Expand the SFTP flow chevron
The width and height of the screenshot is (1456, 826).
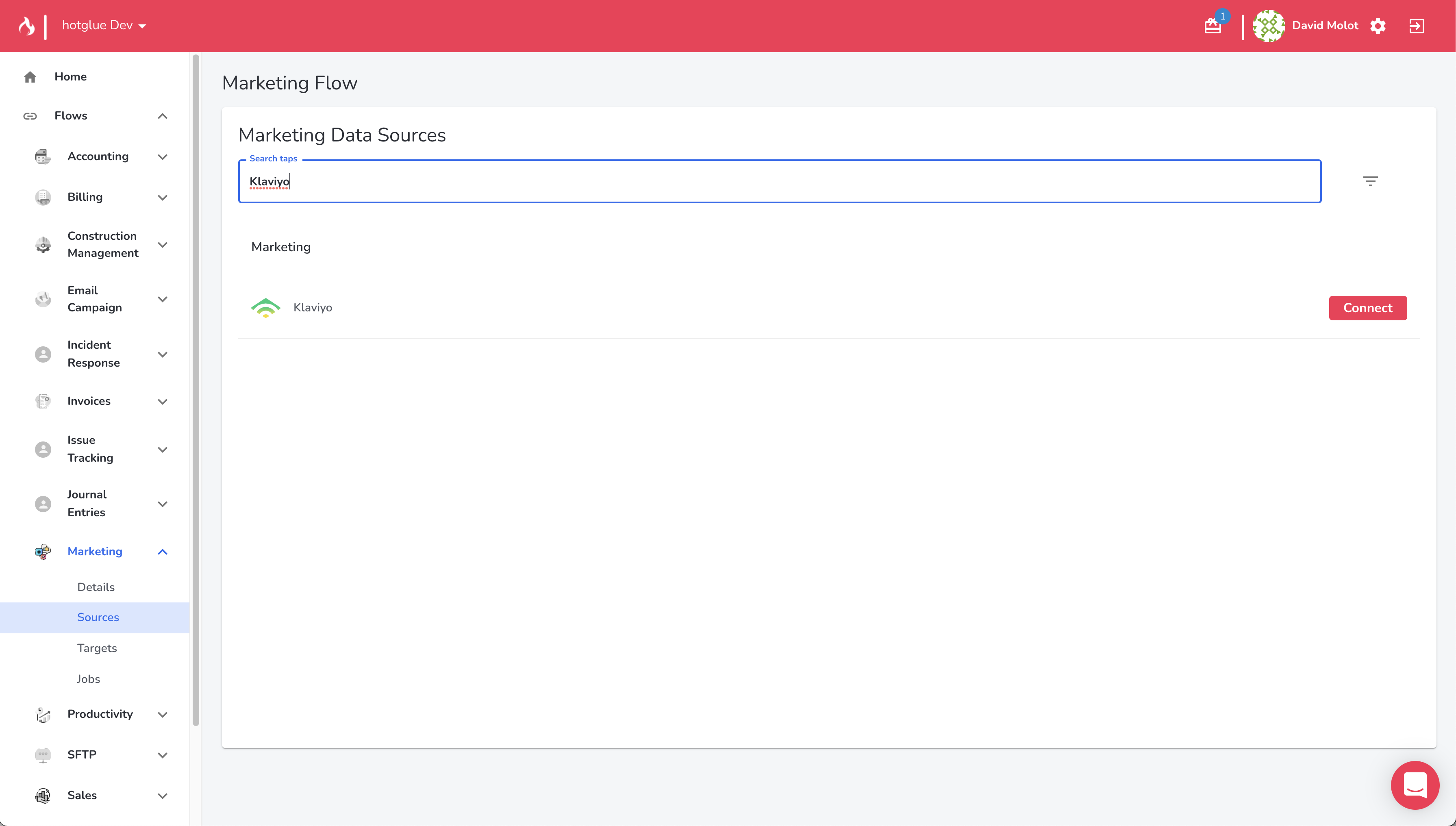coord(162,755)
